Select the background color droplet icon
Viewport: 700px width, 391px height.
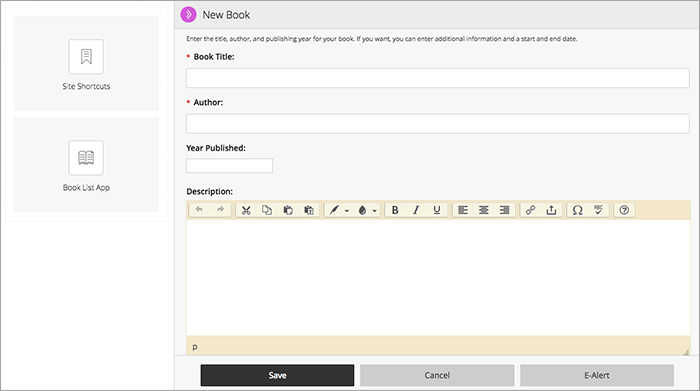(x=362, y=210)
